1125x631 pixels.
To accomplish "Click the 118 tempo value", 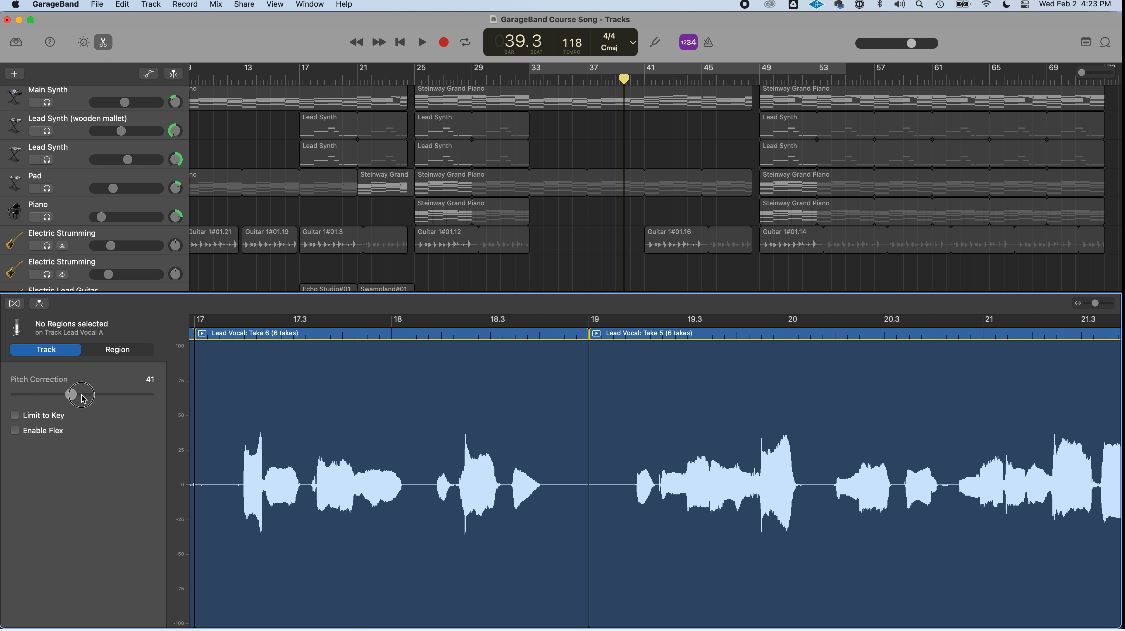I will pos(572,43).
